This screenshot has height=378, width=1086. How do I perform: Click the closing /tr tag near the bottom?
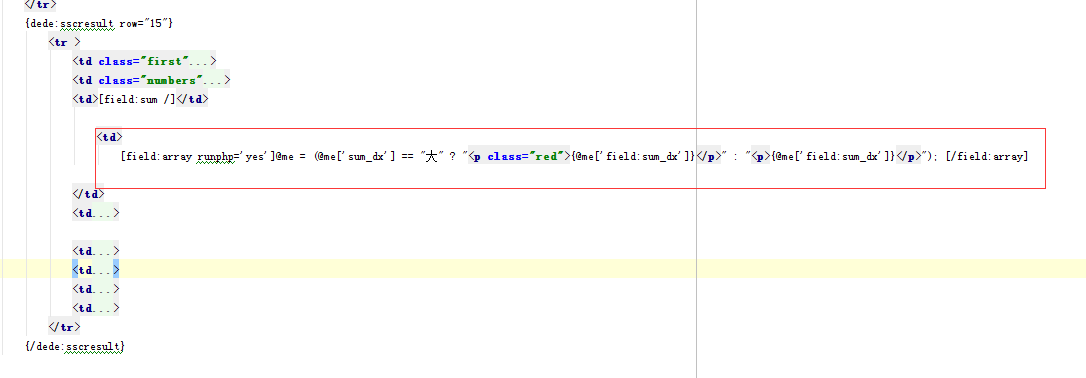[64, 326]
